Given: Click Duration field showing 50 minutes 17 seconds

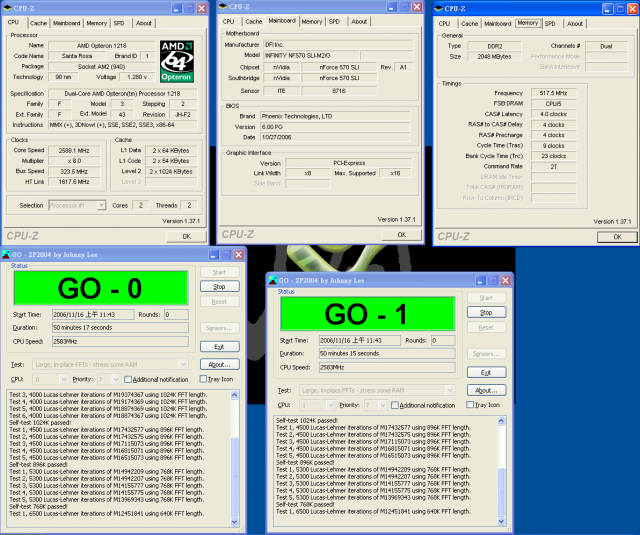Looking at the screenshot, I should click(x=120, y=327).
